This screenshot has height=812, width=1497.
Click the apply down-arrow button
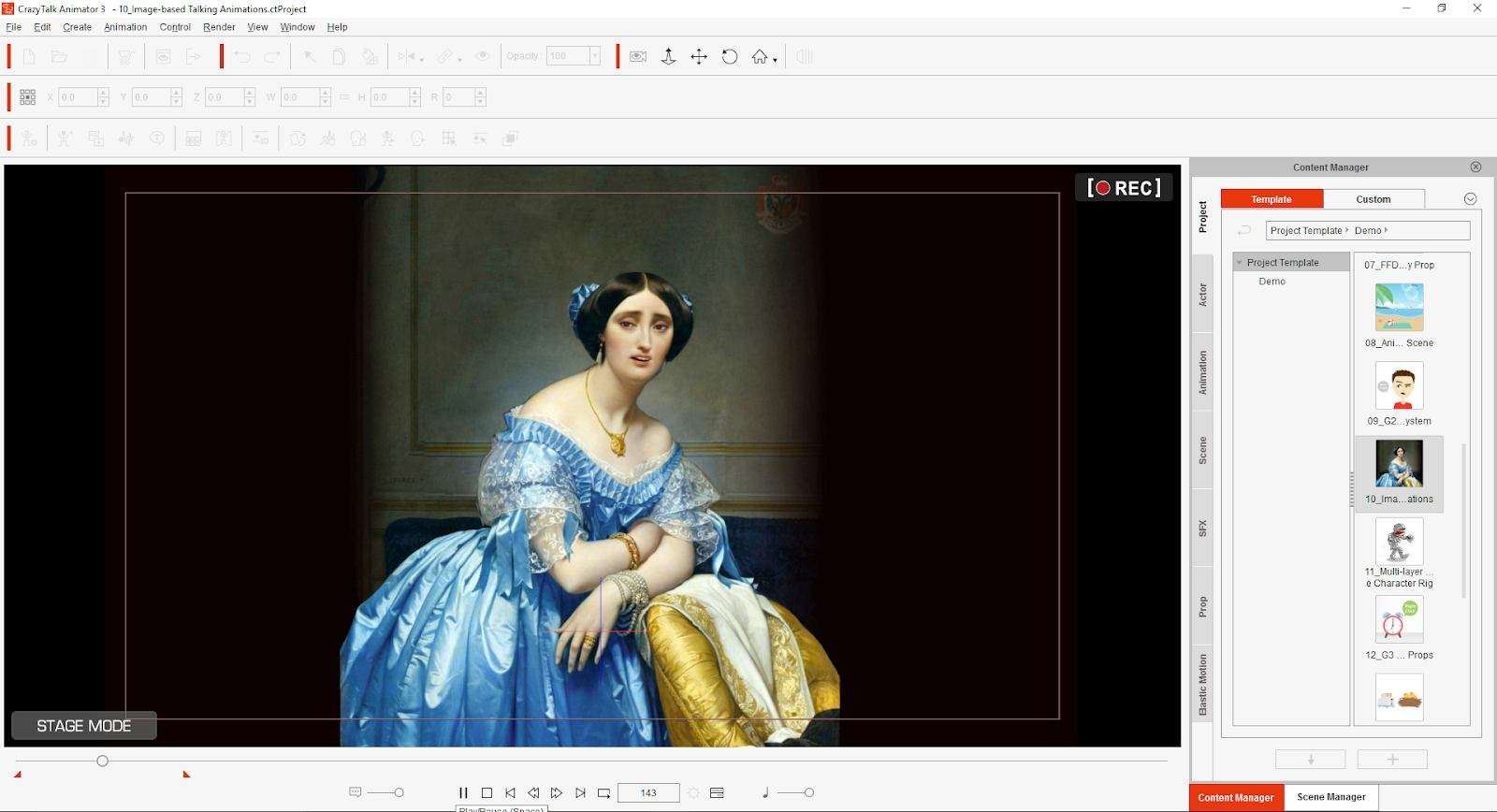pos(1311,760)
